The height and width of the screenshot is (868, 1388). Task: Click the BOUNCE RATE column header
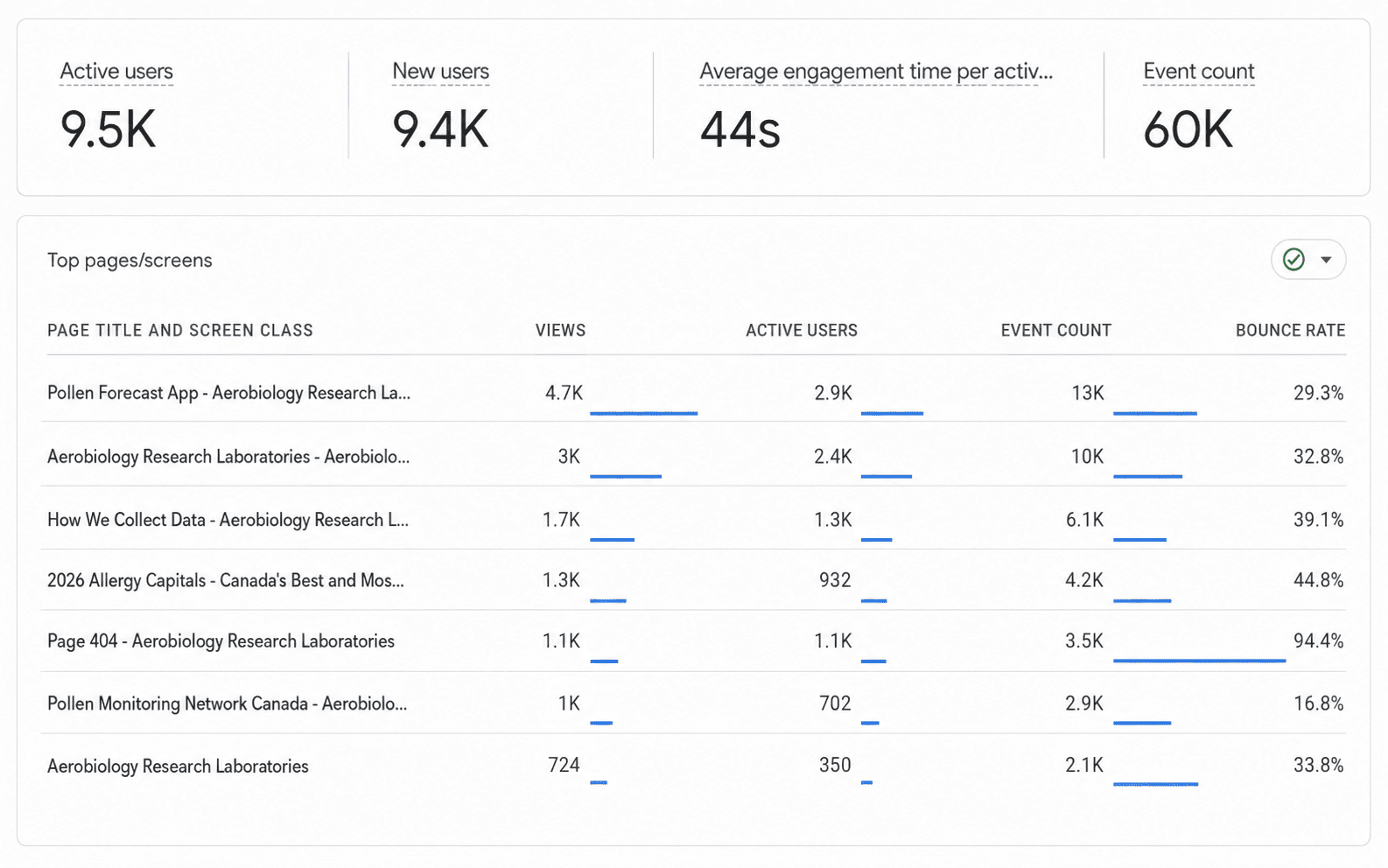[x=1290, y=330]
